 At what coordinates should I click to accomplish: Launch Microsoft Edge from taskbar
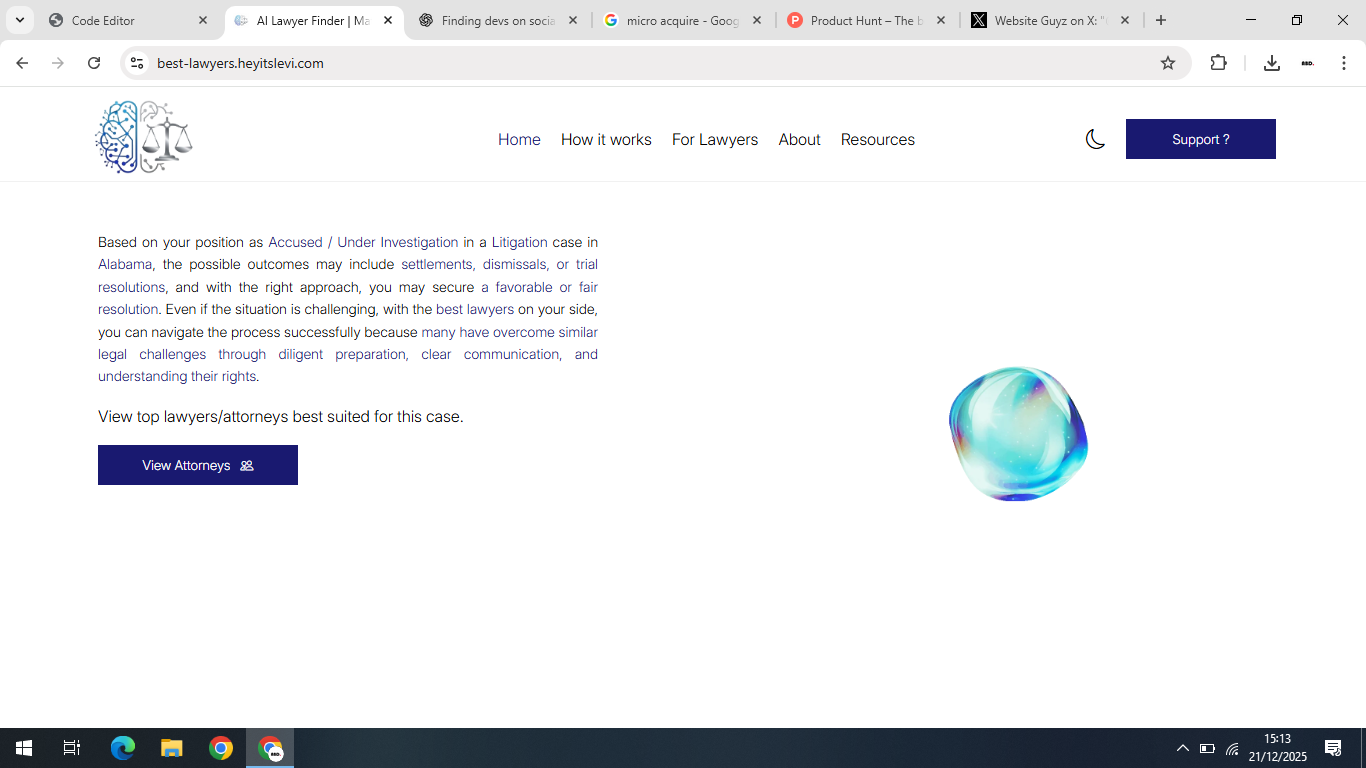[123, 748]
